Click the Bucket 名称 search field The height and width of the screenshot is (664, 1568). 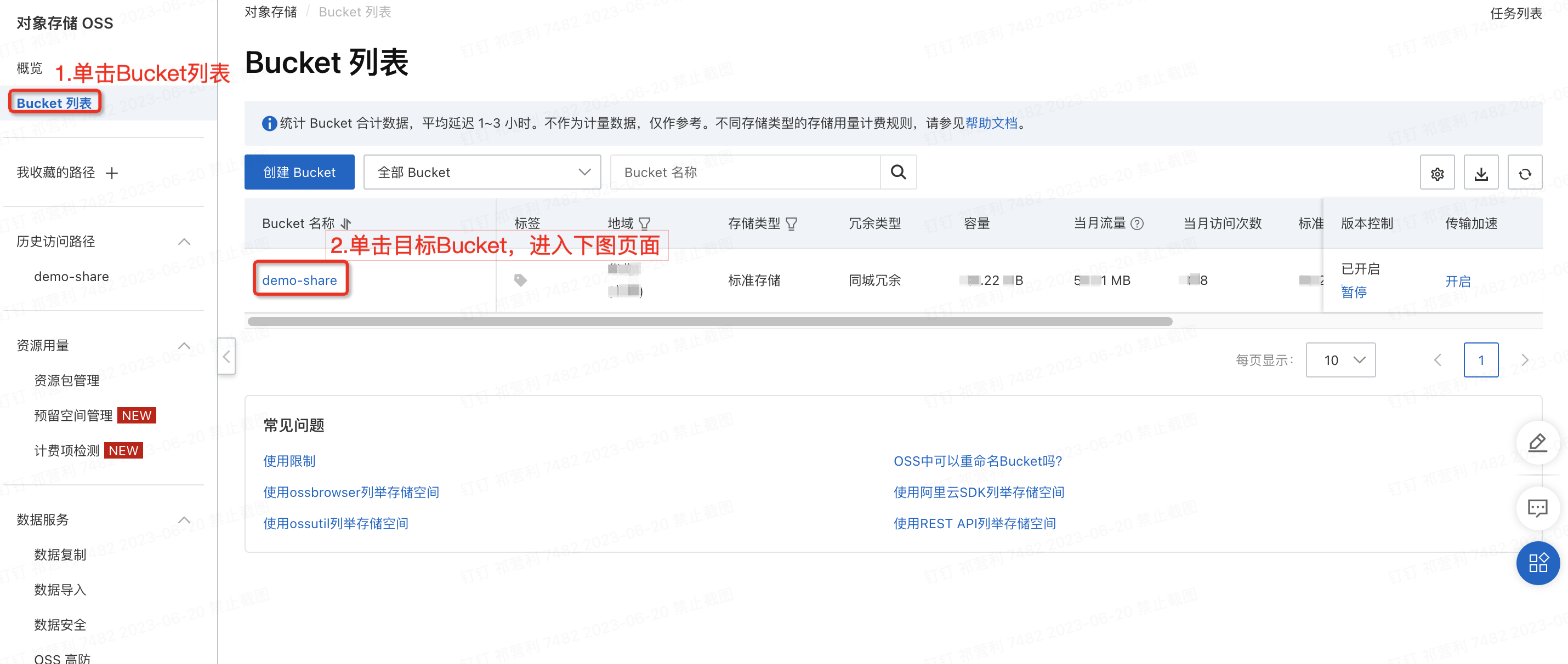click(745, 172)
